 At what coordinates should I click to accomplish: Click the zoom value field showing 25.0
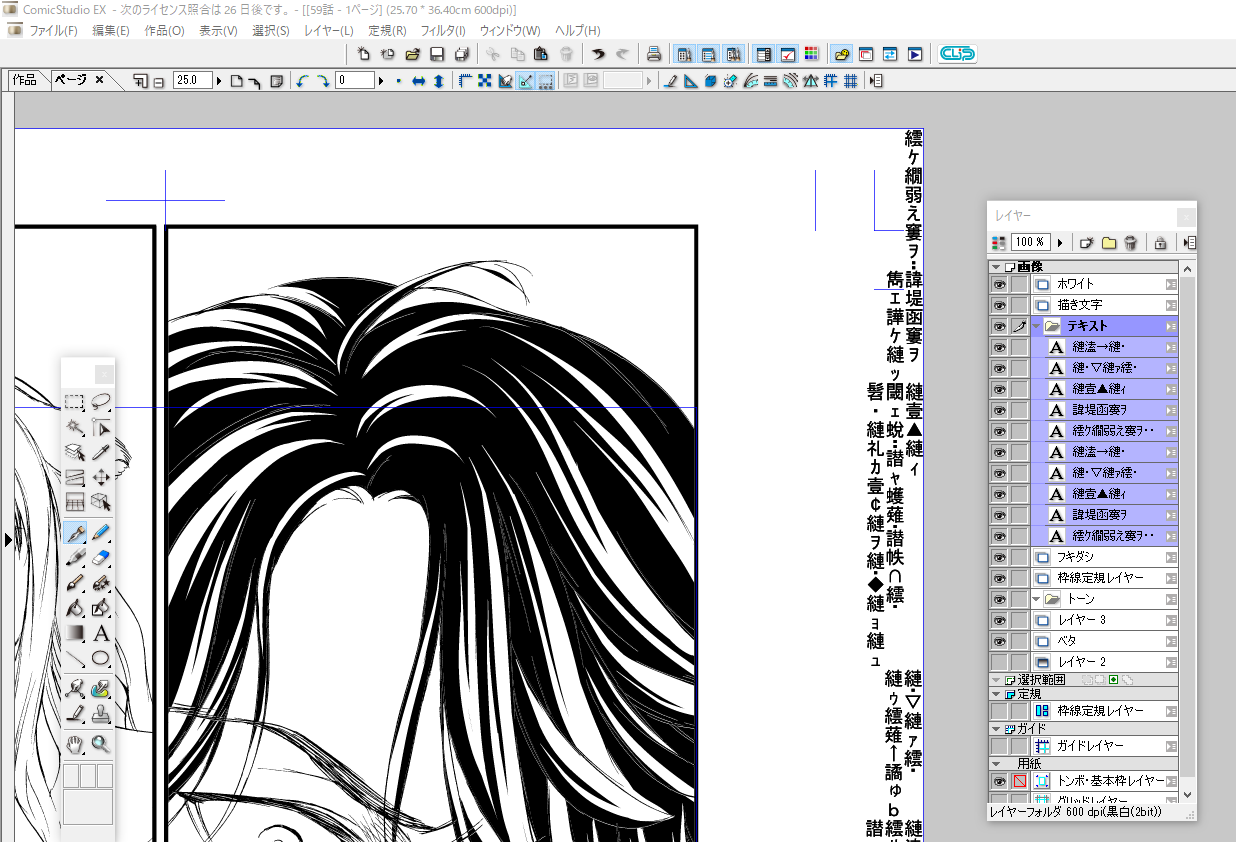click(x=192, y=80)
